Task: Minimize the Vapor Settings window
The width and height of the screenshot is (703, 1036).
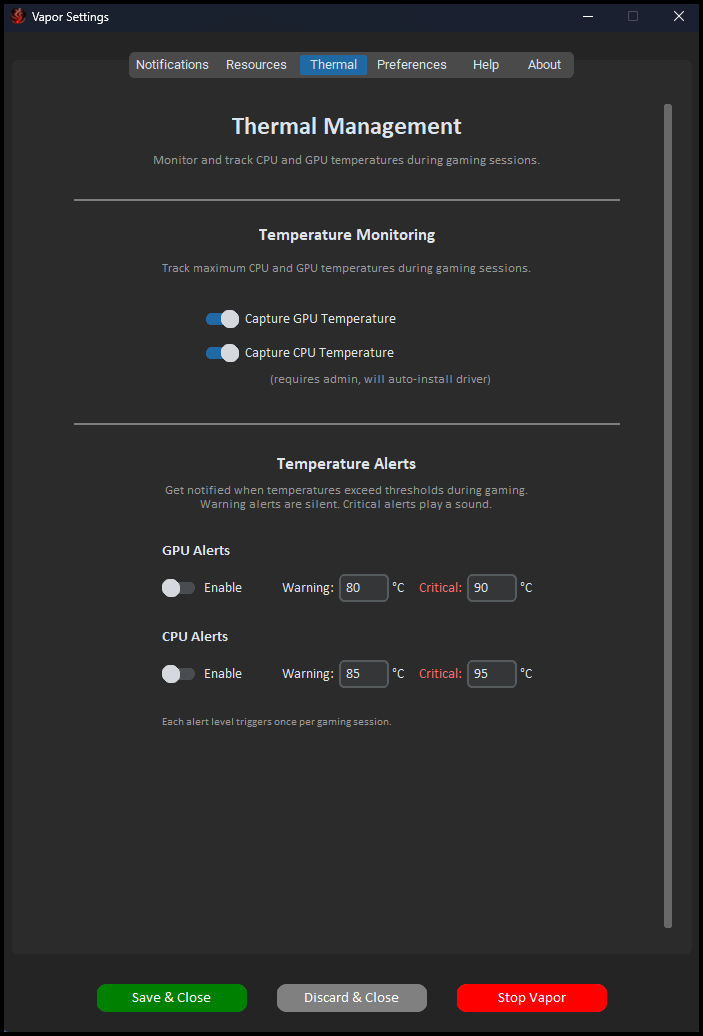Action: click(x=588, y=17)
